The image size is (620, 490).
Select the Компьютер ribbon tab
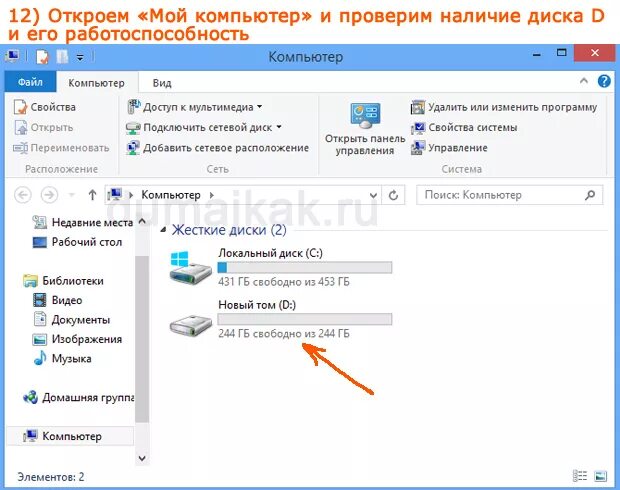tap(96, 83)
